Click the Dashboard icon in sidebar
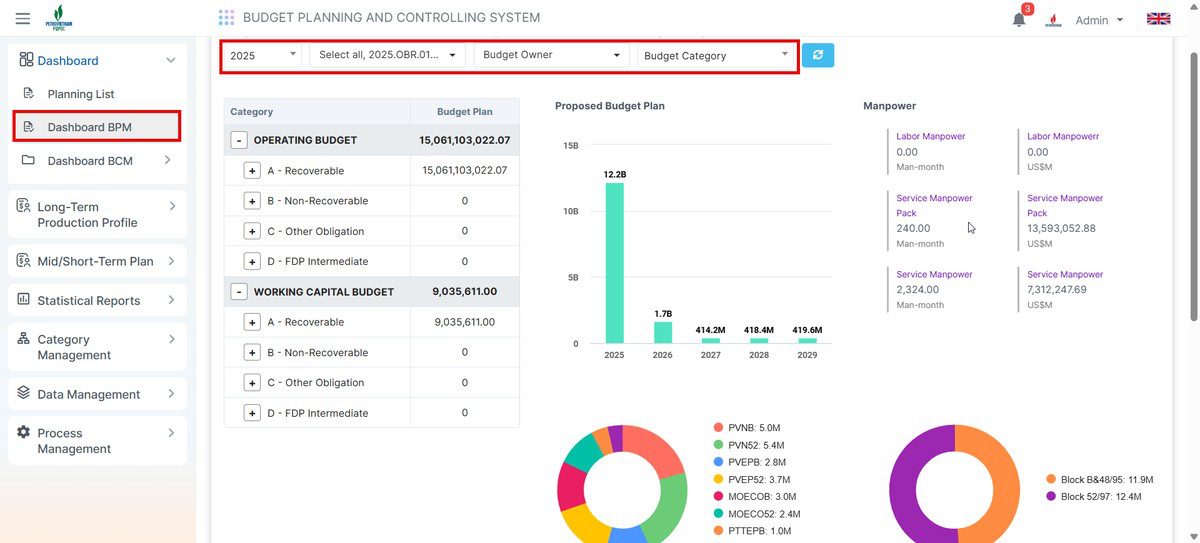The width and height of the screenshot is (1200, 543). [x=26, y=60]
